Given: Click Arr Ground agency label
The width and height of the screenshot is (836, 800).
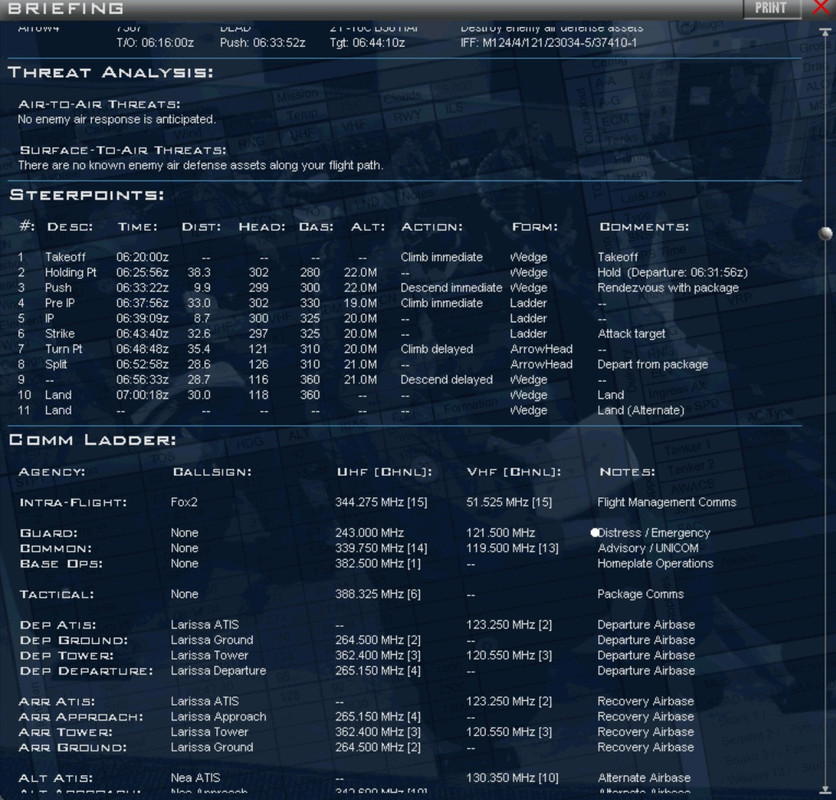Looking at the screenshot, I should click(x=73, y=748).
